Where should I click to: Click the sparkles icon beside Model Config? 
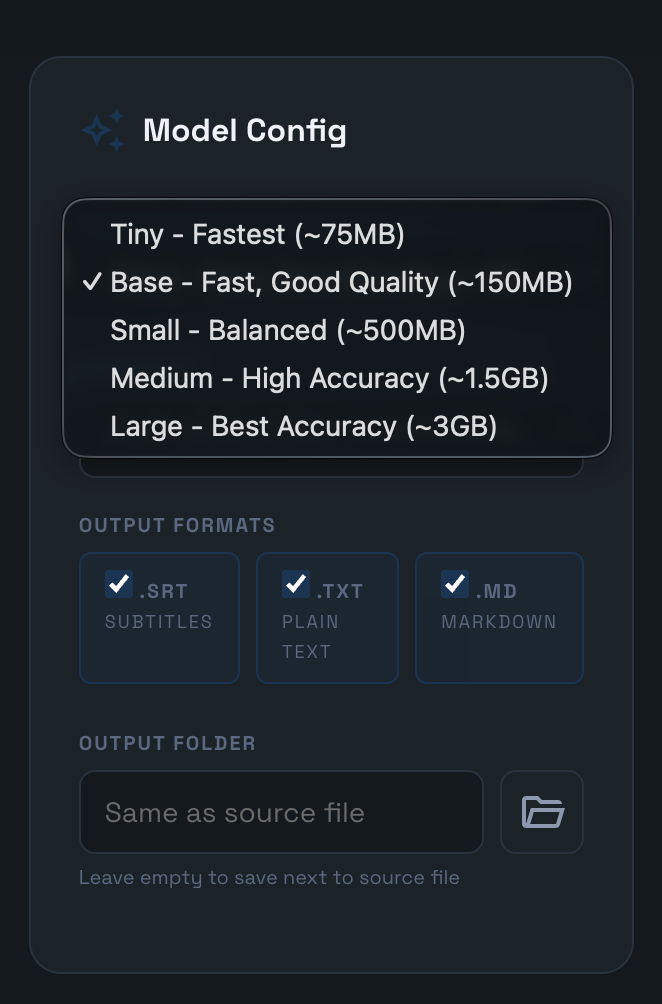102,129
